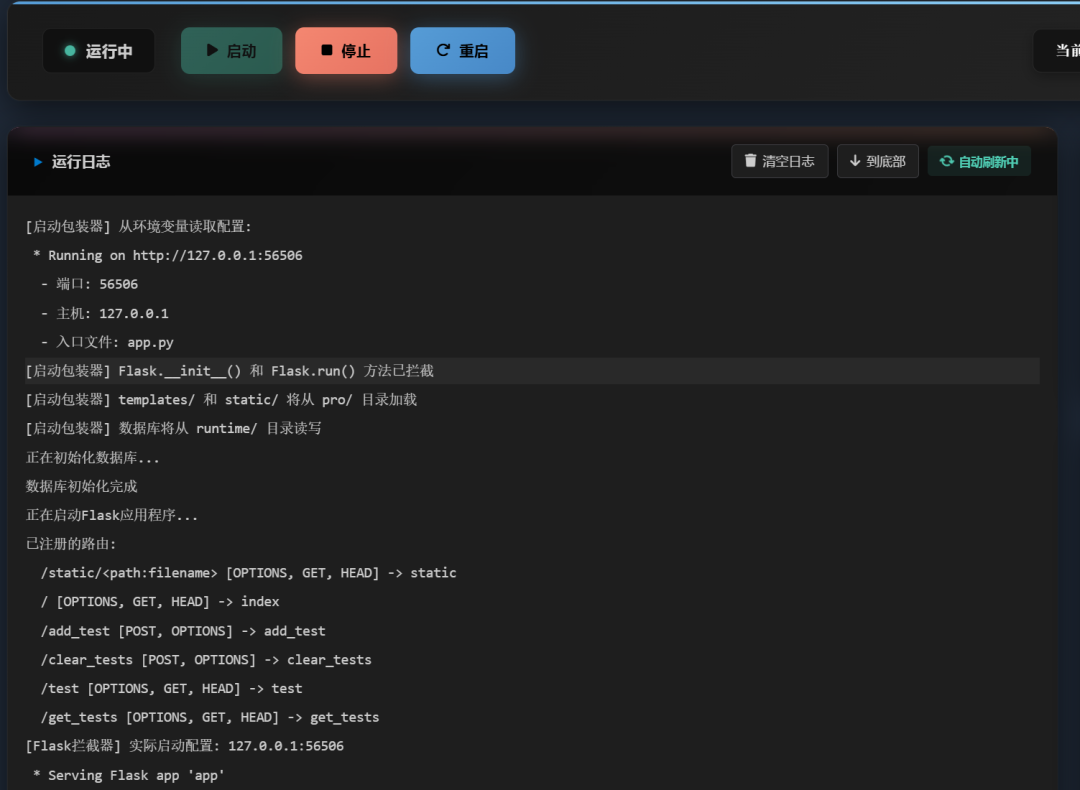
Task: Click the 启动 start button
Action: pyautogui.click(x=231, y=51)
